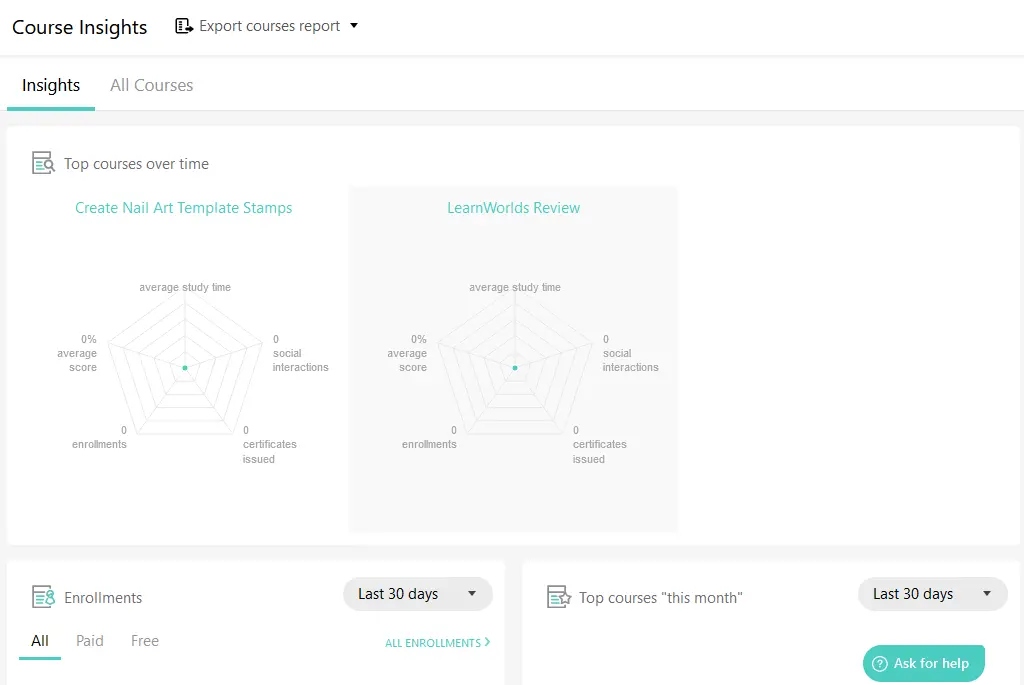Click the Export courses report document icon

click(x=183, y=27)
